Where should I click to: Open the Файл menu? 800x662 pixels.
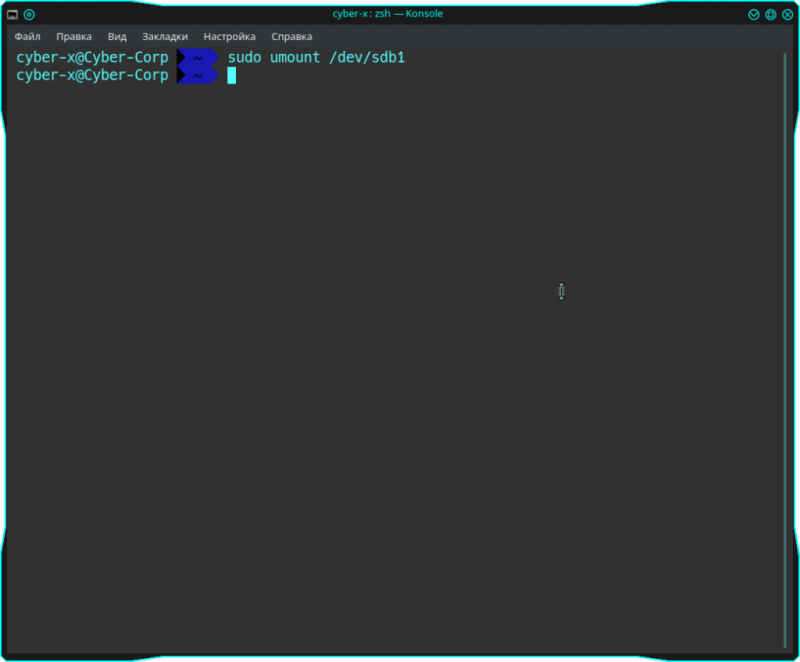click(27, 37)
